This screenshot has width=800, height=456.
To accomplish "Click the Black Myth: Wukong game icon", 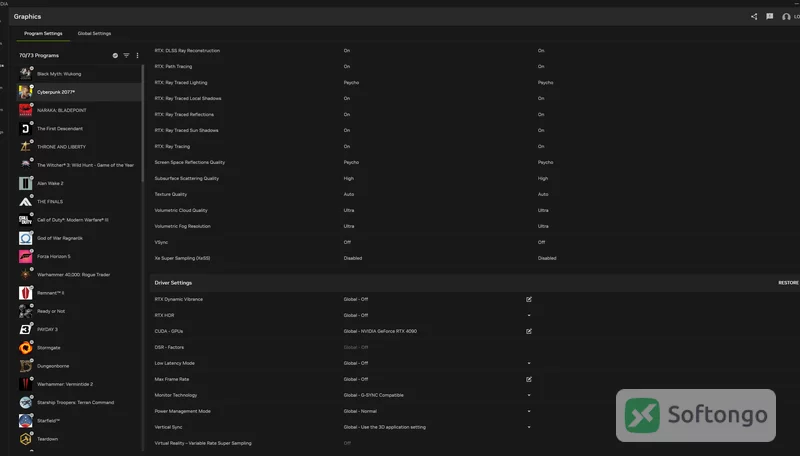I will tap(26, 74).
